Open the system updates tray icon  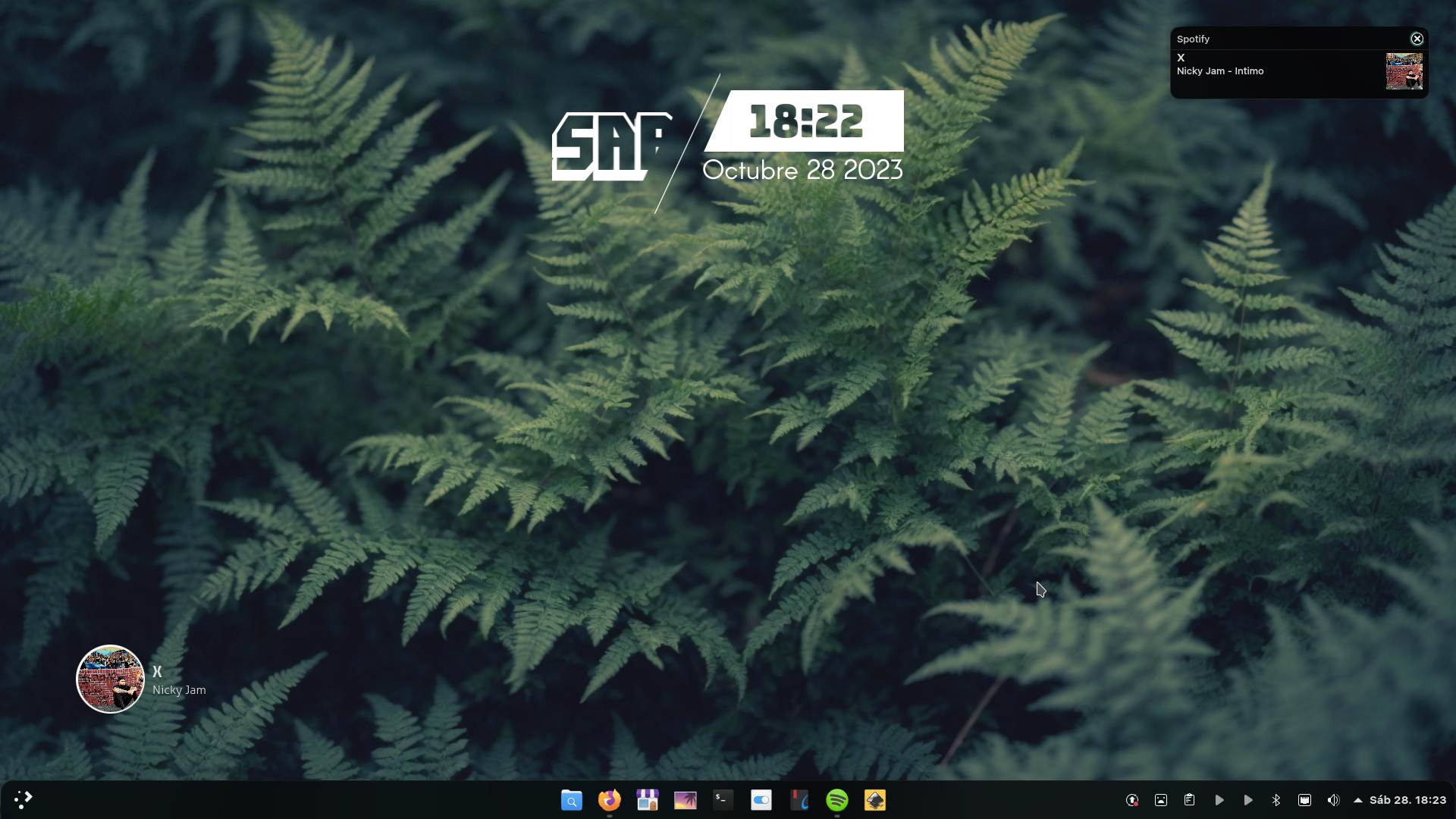pos(1132,800)
